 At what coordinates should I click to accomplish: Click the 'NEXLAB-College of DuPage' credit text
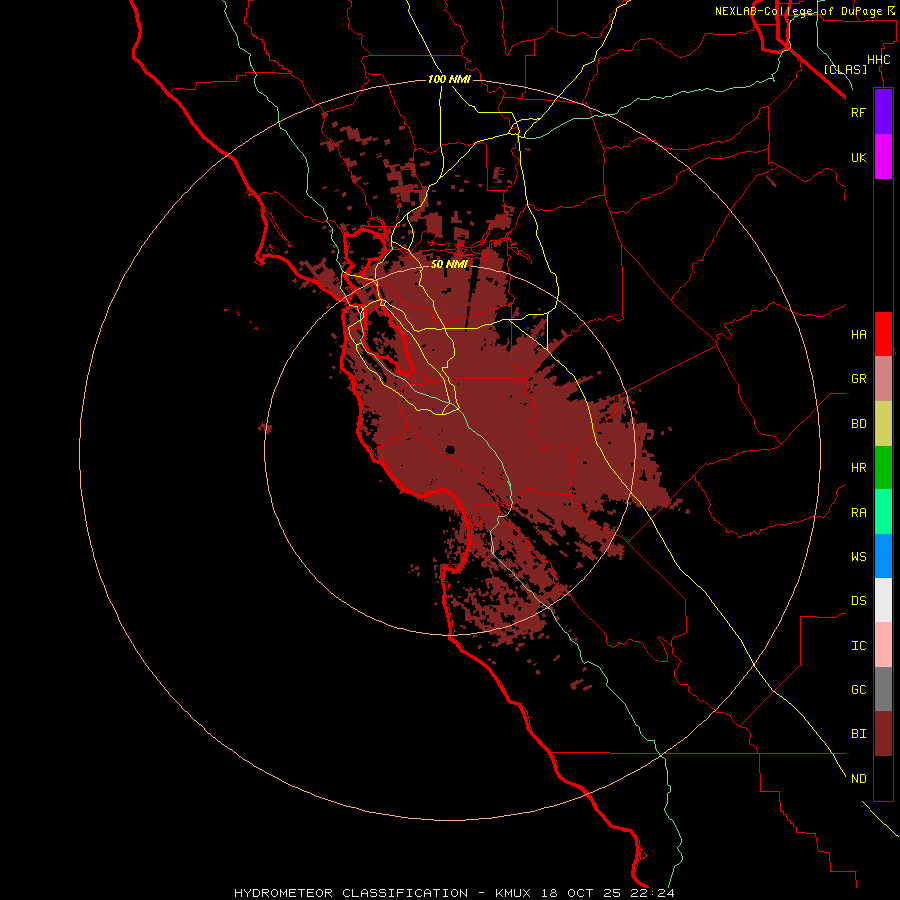pyautogui.click(x=800, y=11)
